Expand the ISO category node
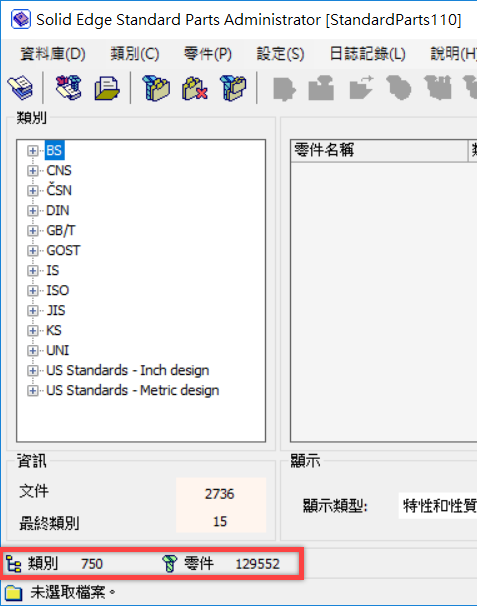 (33, 291)
